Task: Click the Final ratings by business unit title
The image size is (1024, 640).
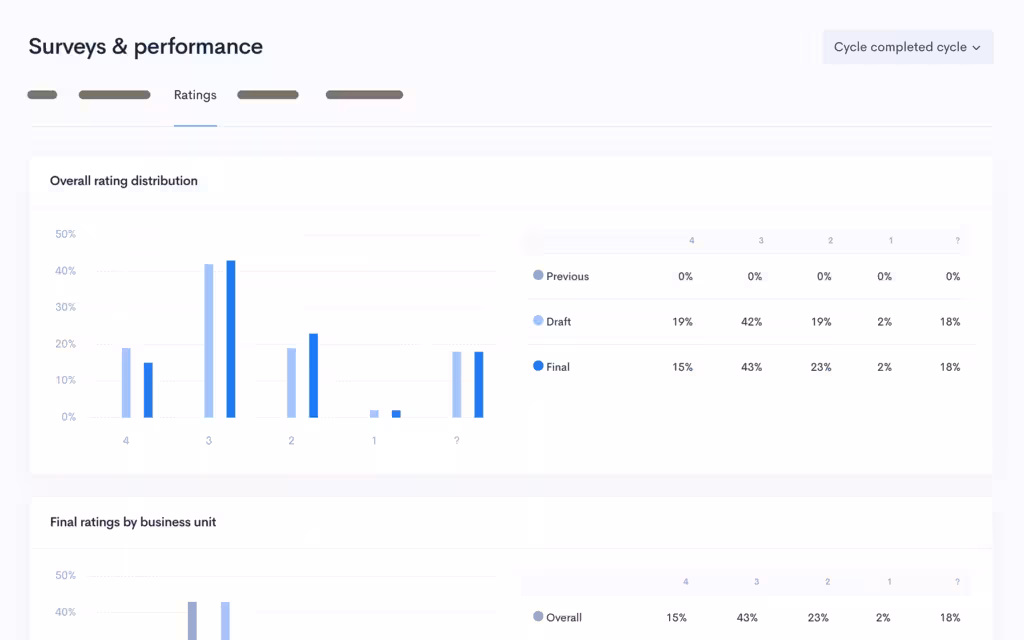Action: click(x=133, y=522)
